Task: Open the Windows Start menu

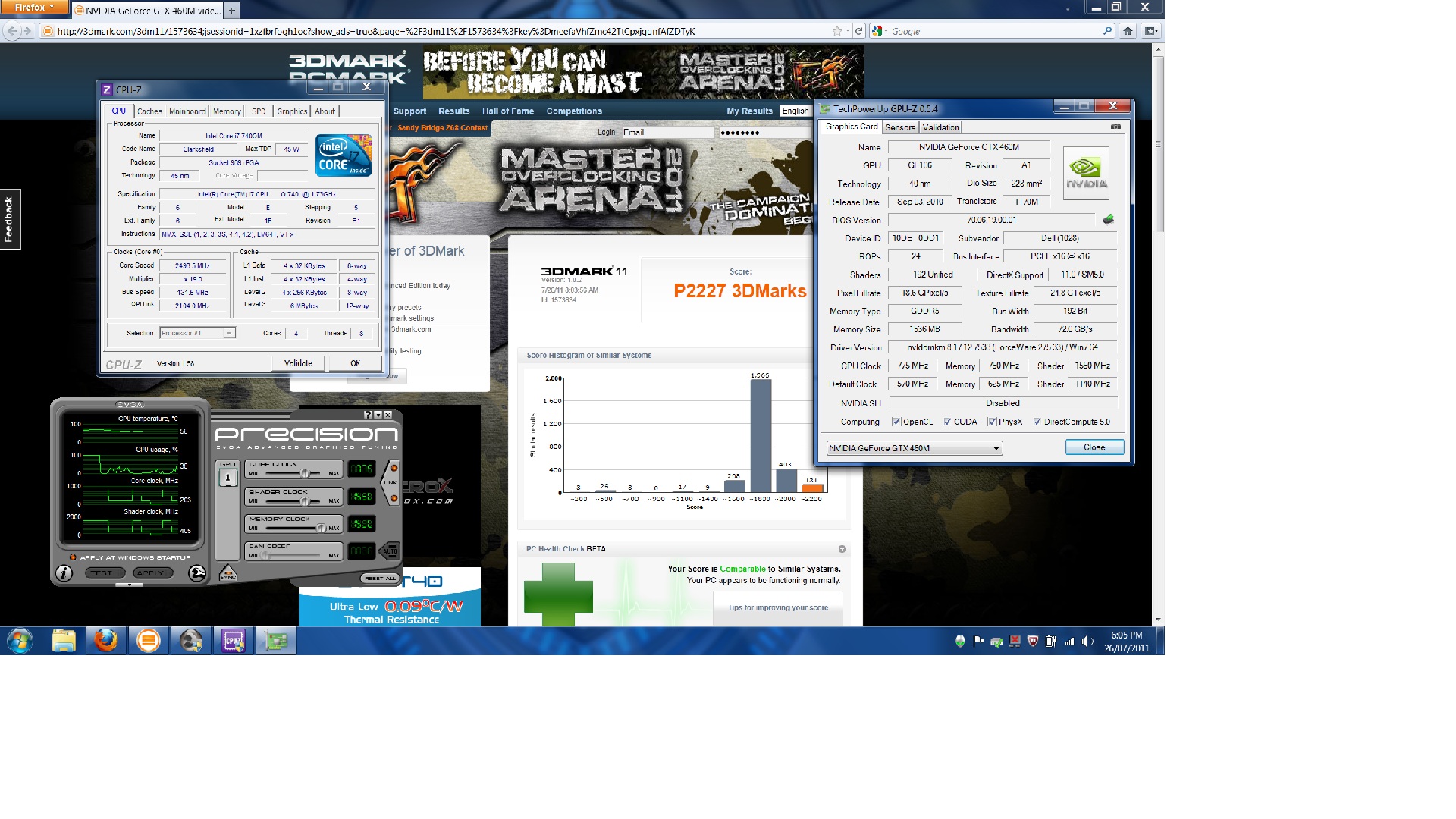Action: click(20, 641)
